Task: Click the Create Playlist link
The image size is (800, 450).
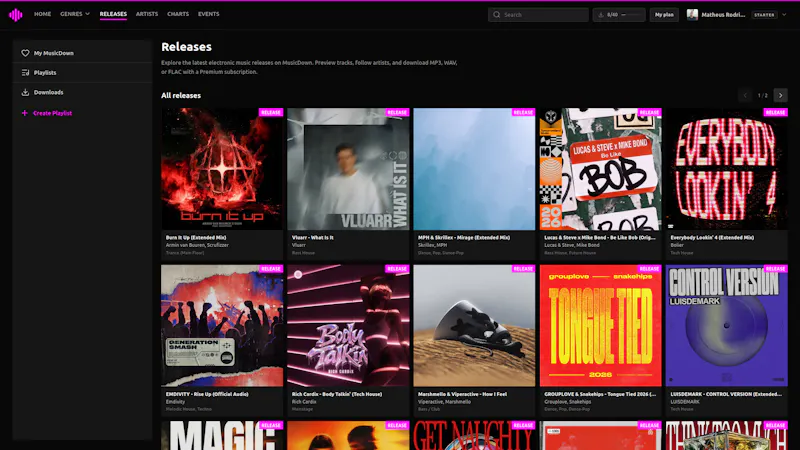Action: coord(53,113)
